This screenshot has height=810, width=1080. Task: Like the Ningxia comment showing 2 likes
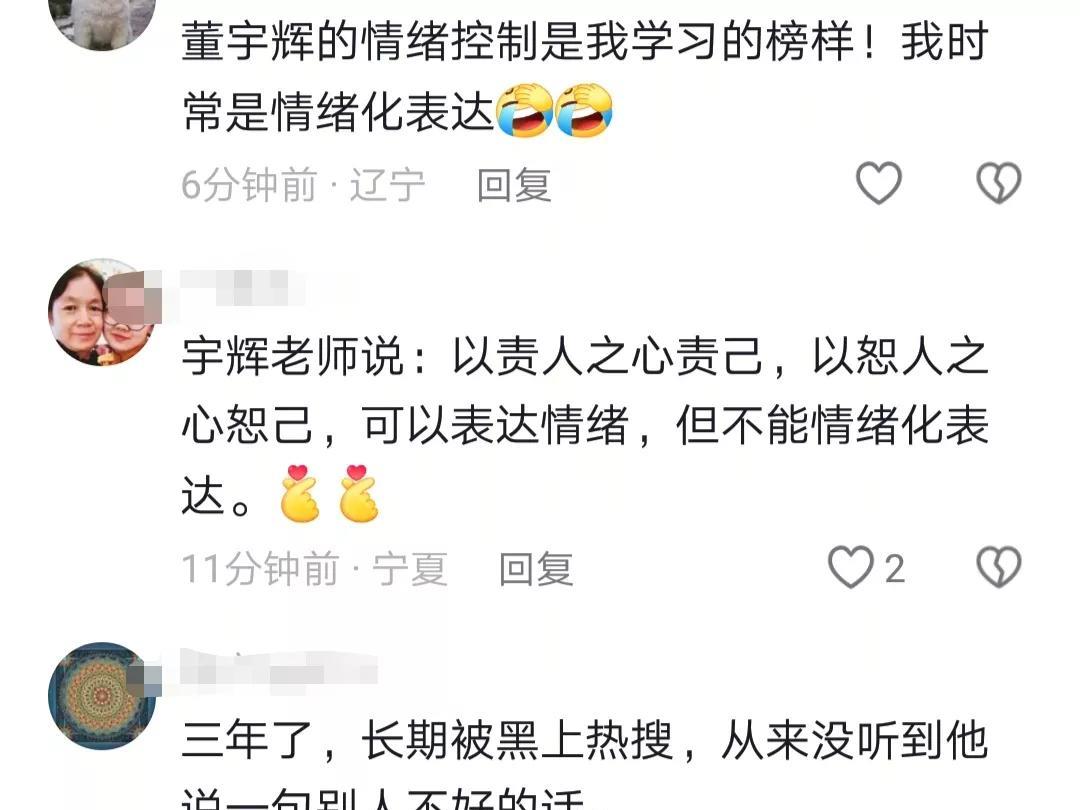tap(851, 568)
